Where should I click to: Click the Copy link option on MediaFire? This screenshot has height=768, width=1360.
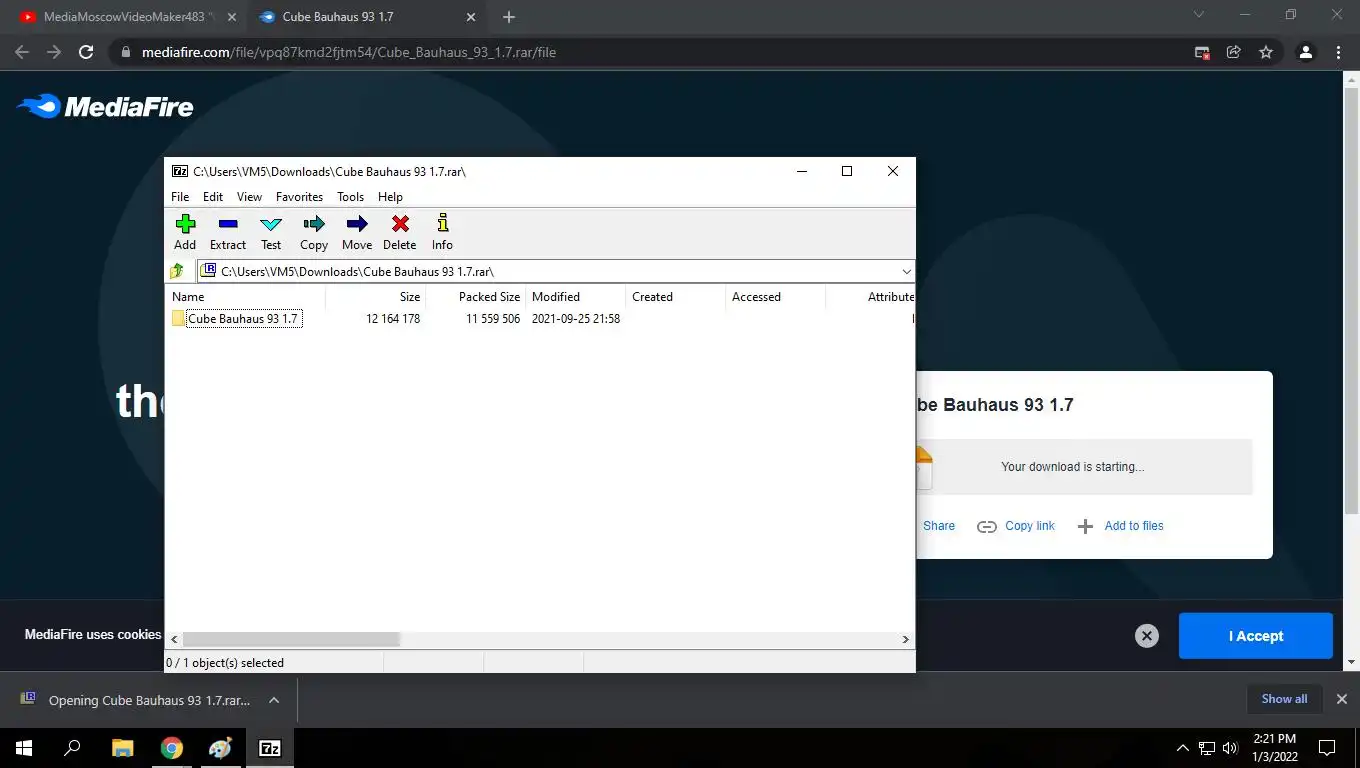pyautogui.click(x=1016, y=526)
